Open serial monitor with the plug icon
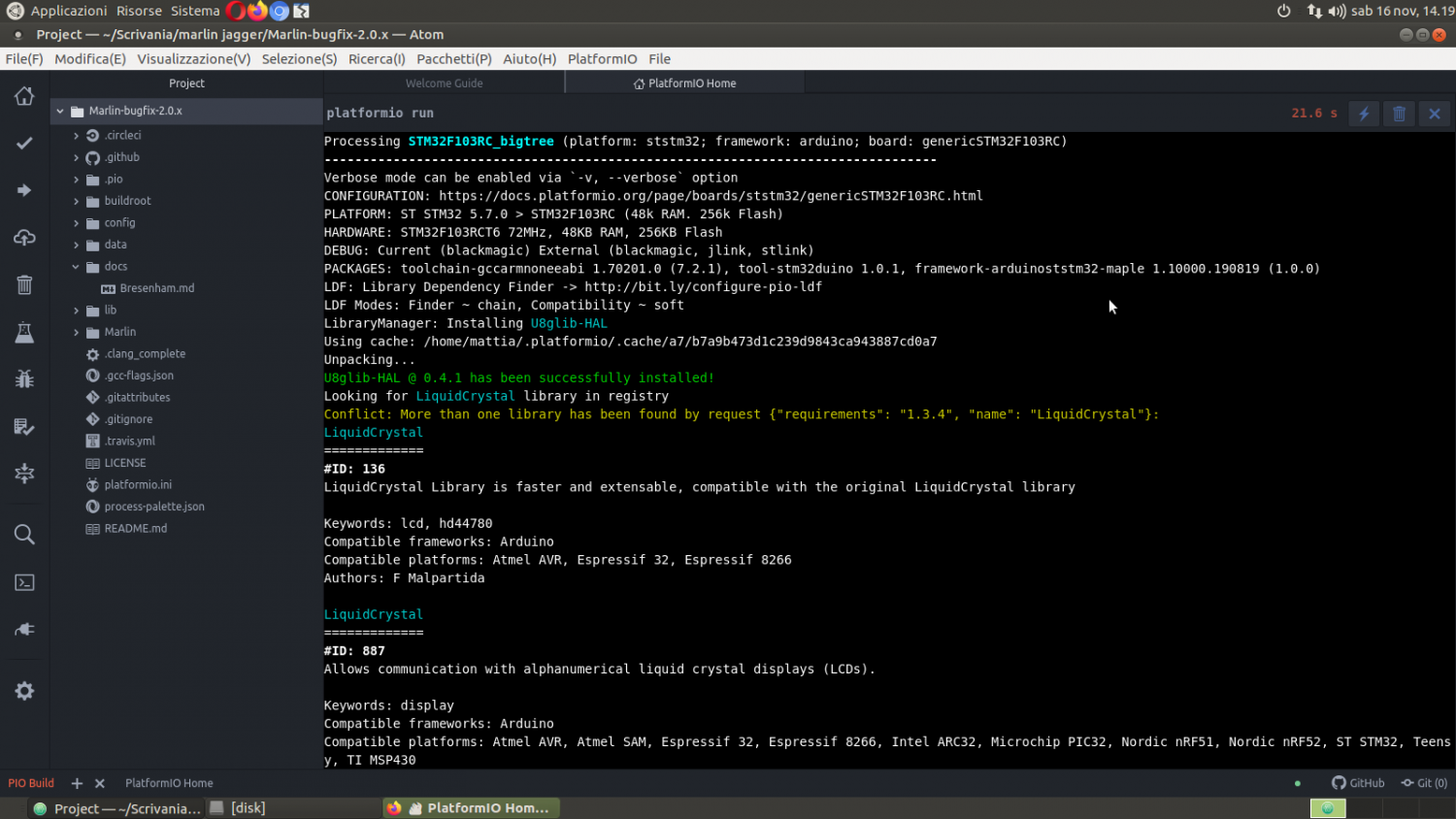Image resolution: width=1456 pixels, height=819 pixels. pos(24,630)
